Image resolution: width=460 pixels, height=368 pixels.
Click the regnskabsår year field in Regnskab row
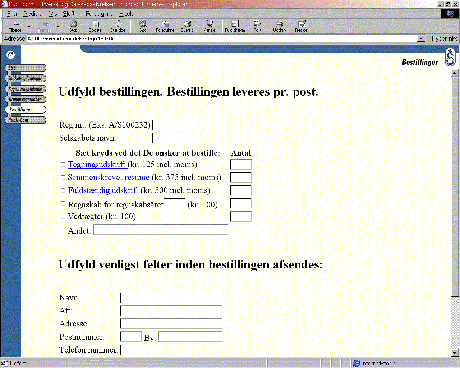(174, 203)
